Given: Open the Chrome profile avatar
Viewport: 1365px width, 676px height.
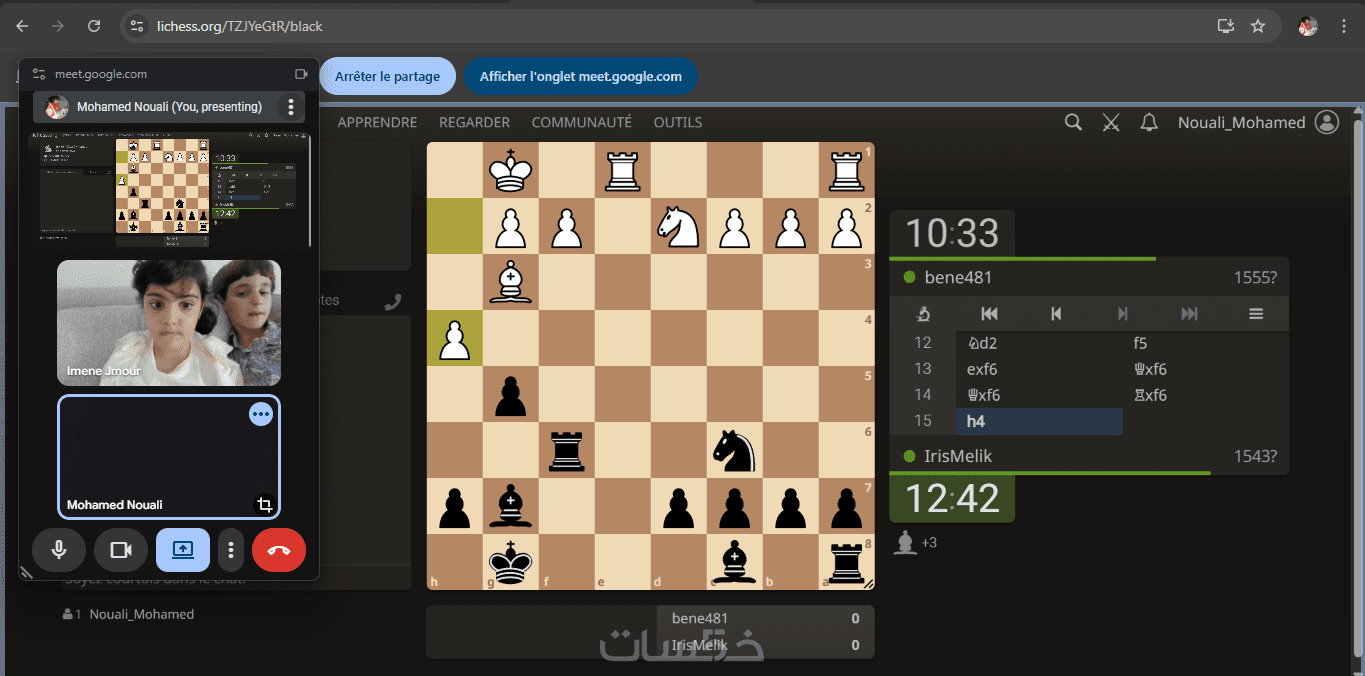Looking at the screenshot, I should tap(1308, 26).
